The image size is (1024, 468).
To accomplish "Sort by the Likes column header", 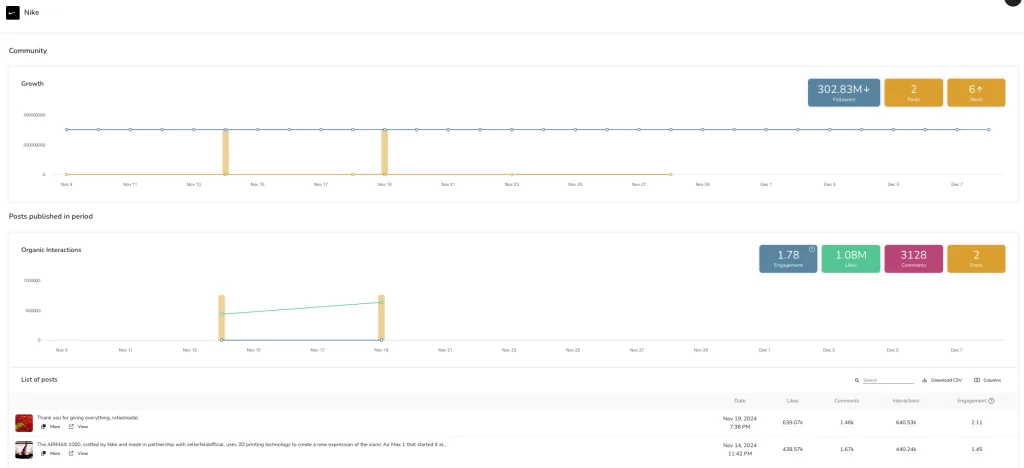I will tap(792, 401).
